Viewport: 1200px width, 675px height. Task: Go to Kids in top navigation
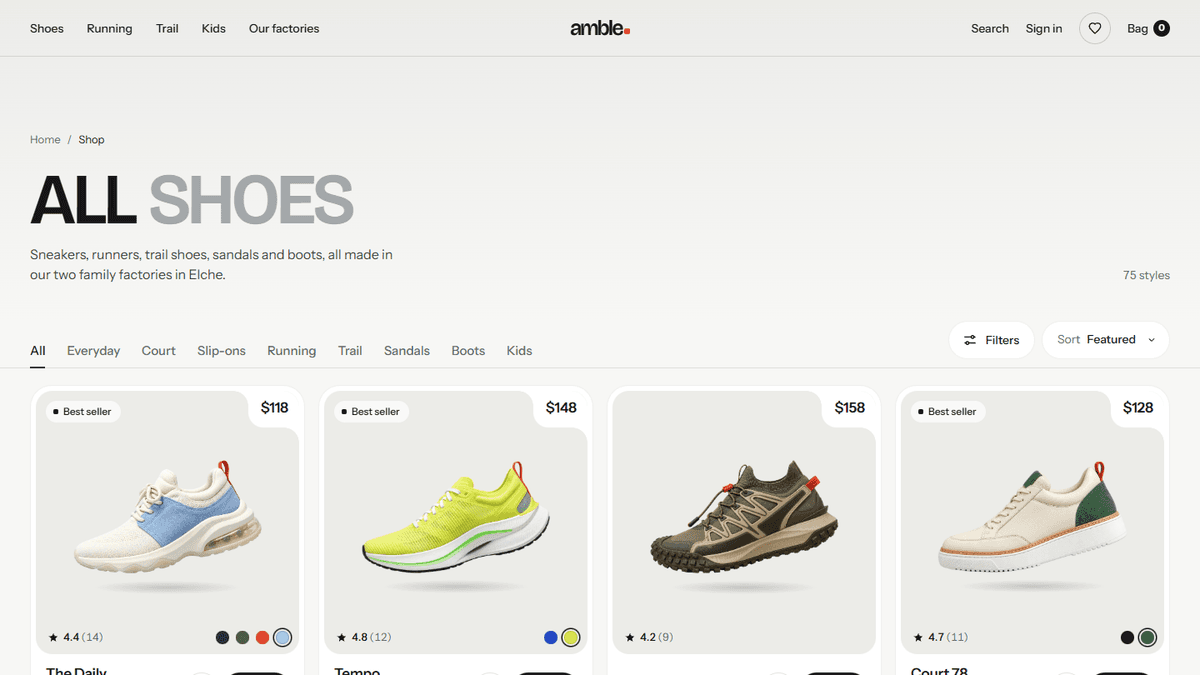(x=214, y=28)
